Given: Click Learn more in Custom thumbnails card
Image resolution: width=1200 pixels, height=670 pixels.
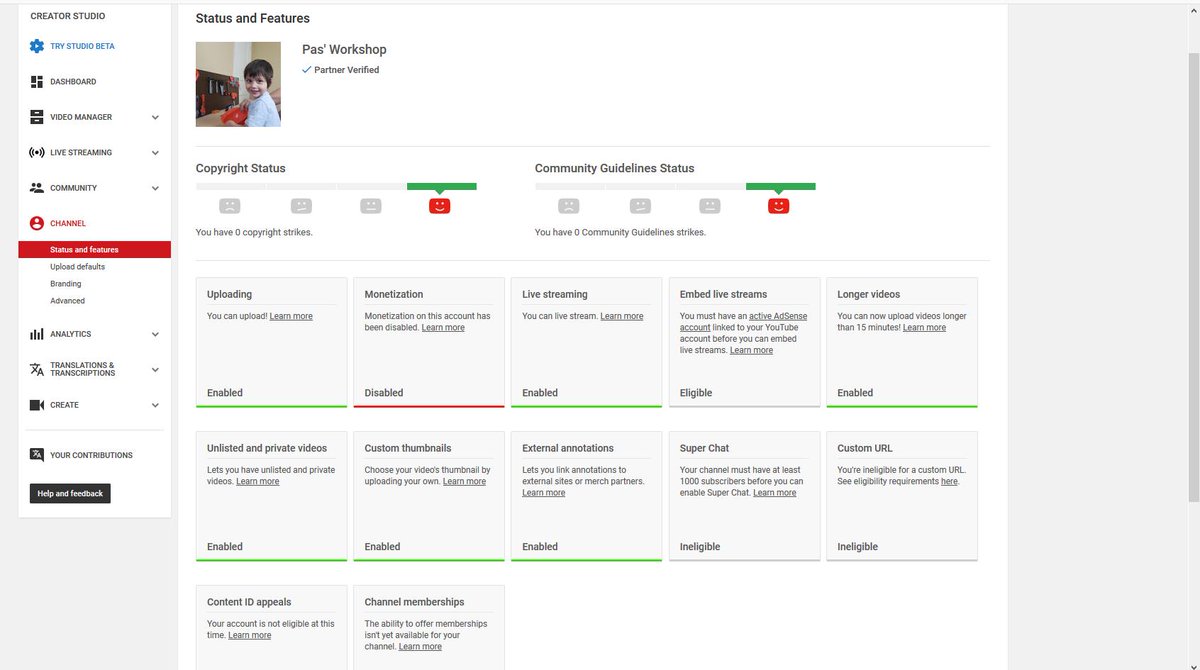Looking at the screenshot, I should [464, 482].
